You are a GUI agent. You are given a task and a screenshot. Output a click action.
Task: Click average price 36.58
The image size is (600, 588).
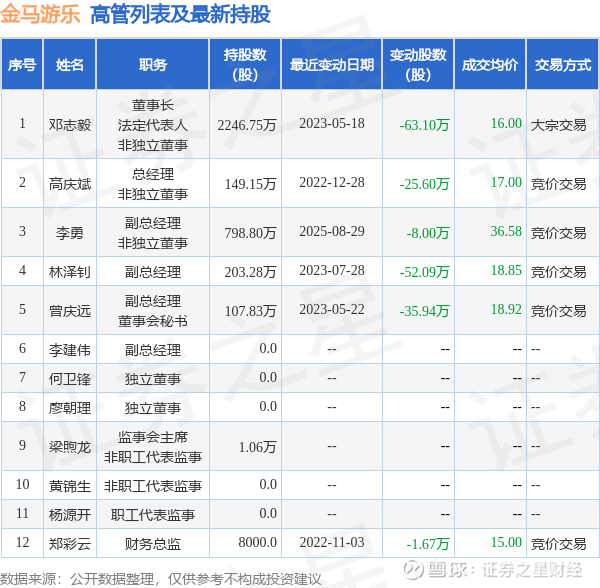(x=506, y=231)
